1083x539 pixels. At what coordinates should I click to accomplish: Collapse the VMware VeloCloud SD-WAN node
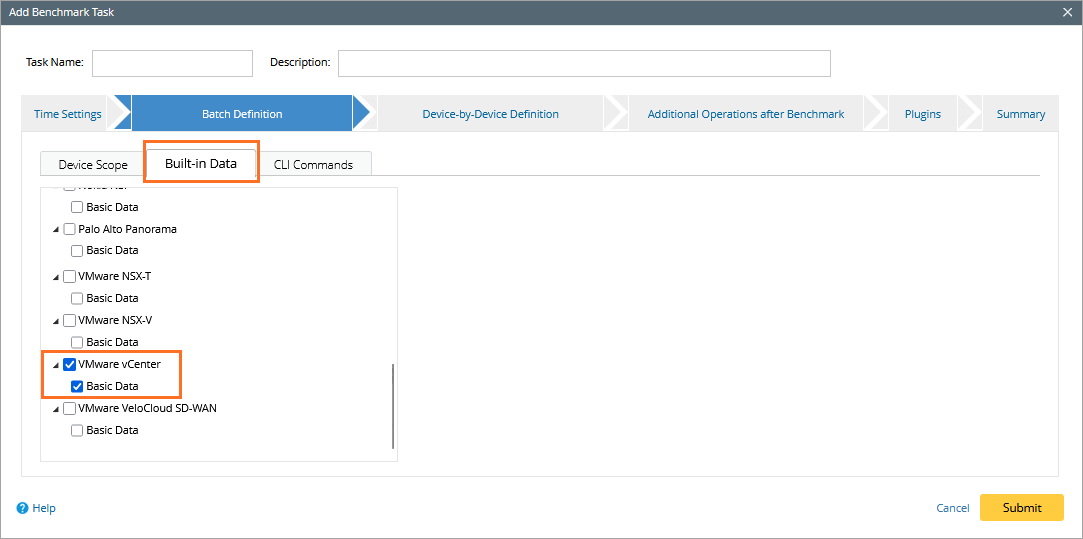[56, 409]
